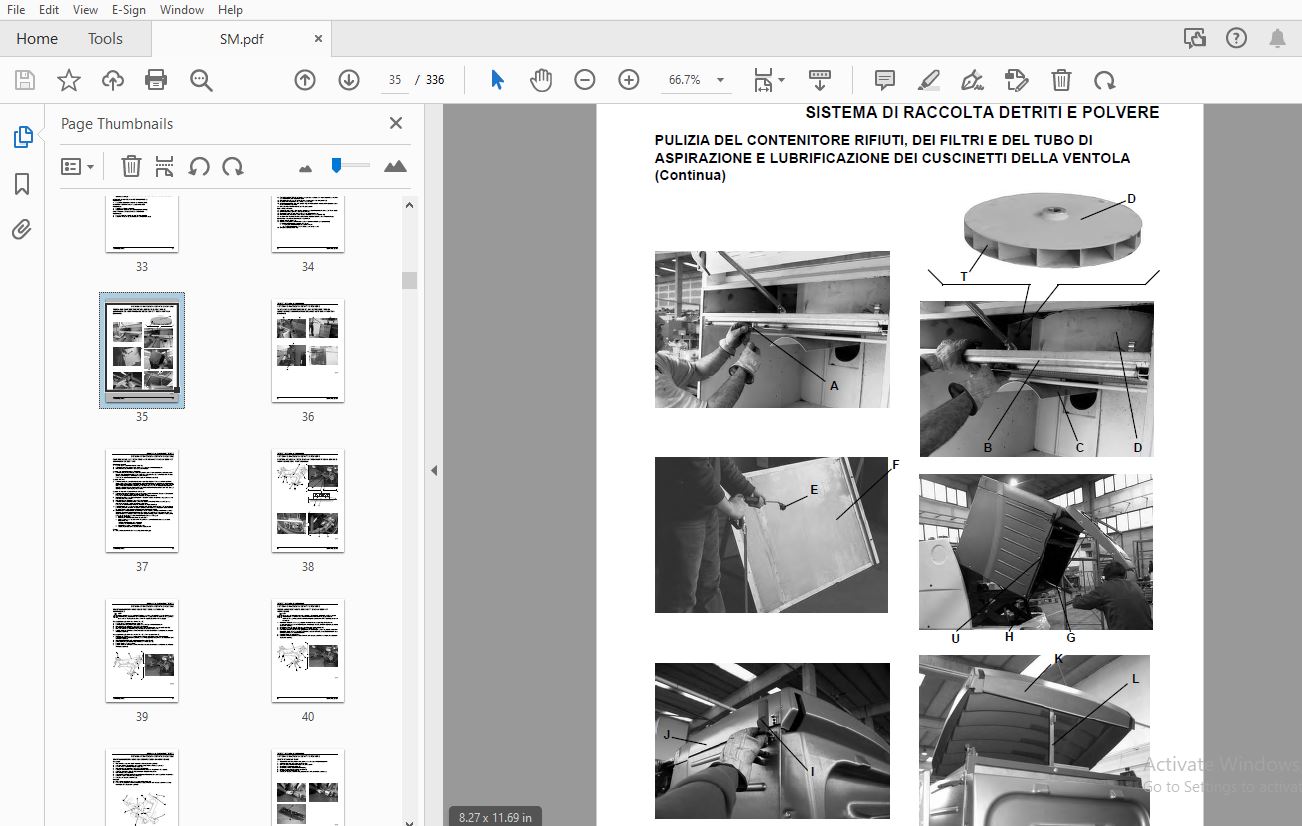The height and width of the screenshot is (826, 1302).
Task: Rotate page using the toolbar rotate icon
Action: click(x=1104, y=80)
